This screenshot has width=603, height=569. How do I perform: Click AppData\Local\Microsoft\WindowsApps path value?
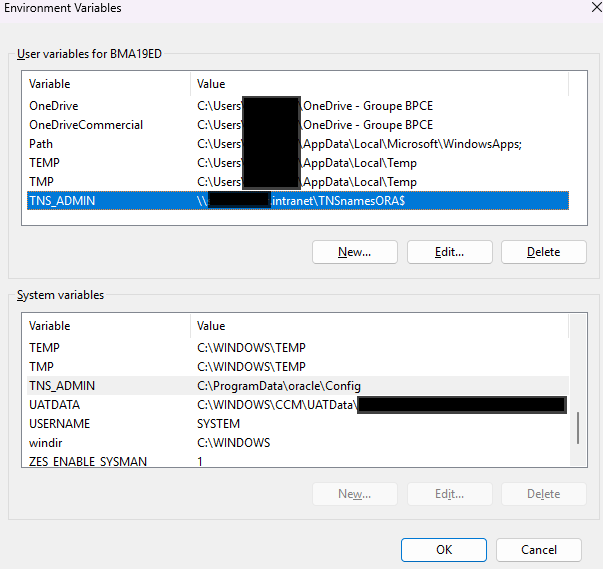412,144
